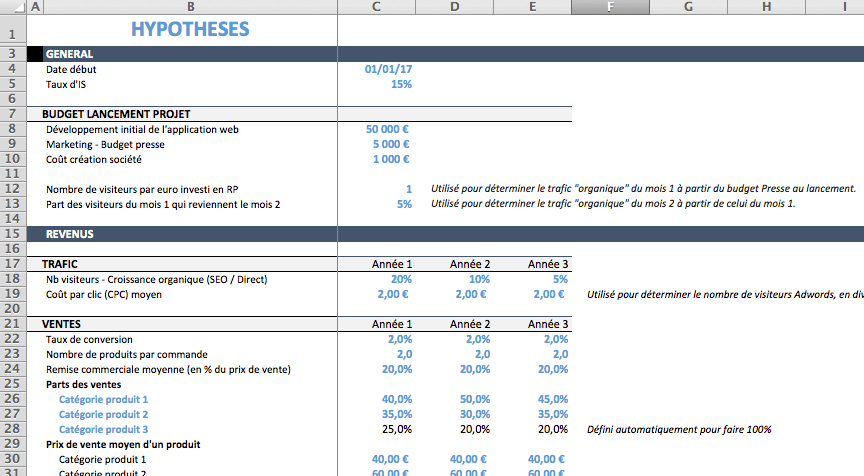Click the HYPOTHESES title cell
Image resolution: width=864 pixels, height=476 pixels.
pyautogui.click(x=190, y=30)
